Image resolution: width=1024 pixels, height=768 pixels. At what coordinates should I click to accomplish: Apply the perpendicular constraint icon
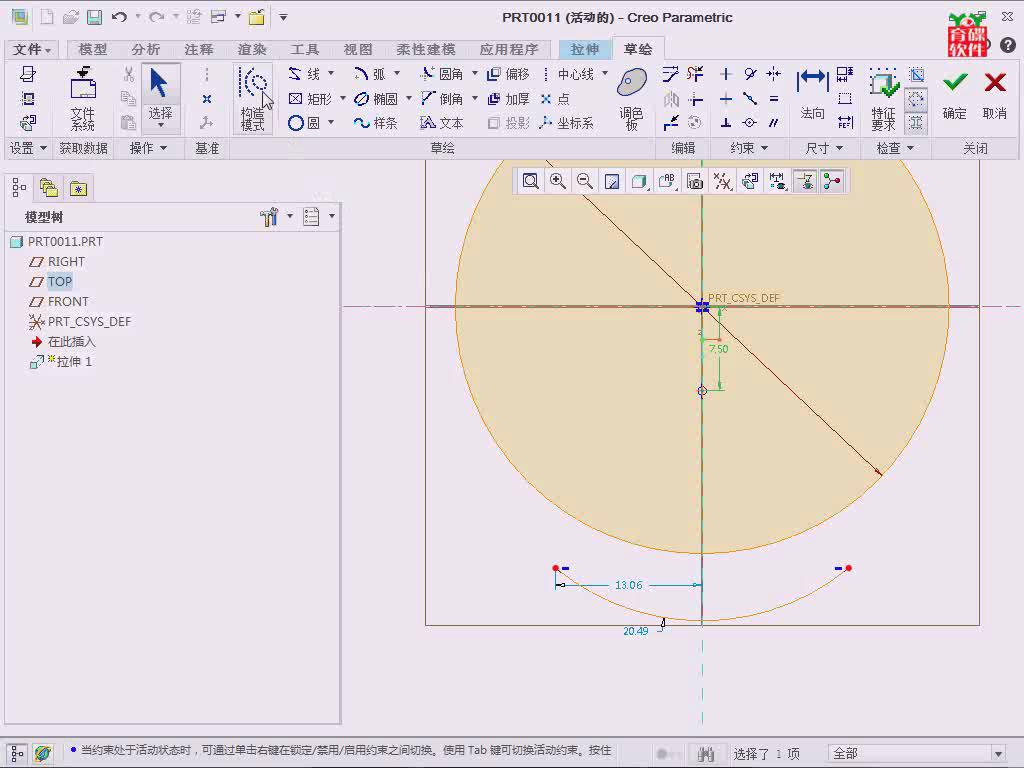tap(726, 123)
